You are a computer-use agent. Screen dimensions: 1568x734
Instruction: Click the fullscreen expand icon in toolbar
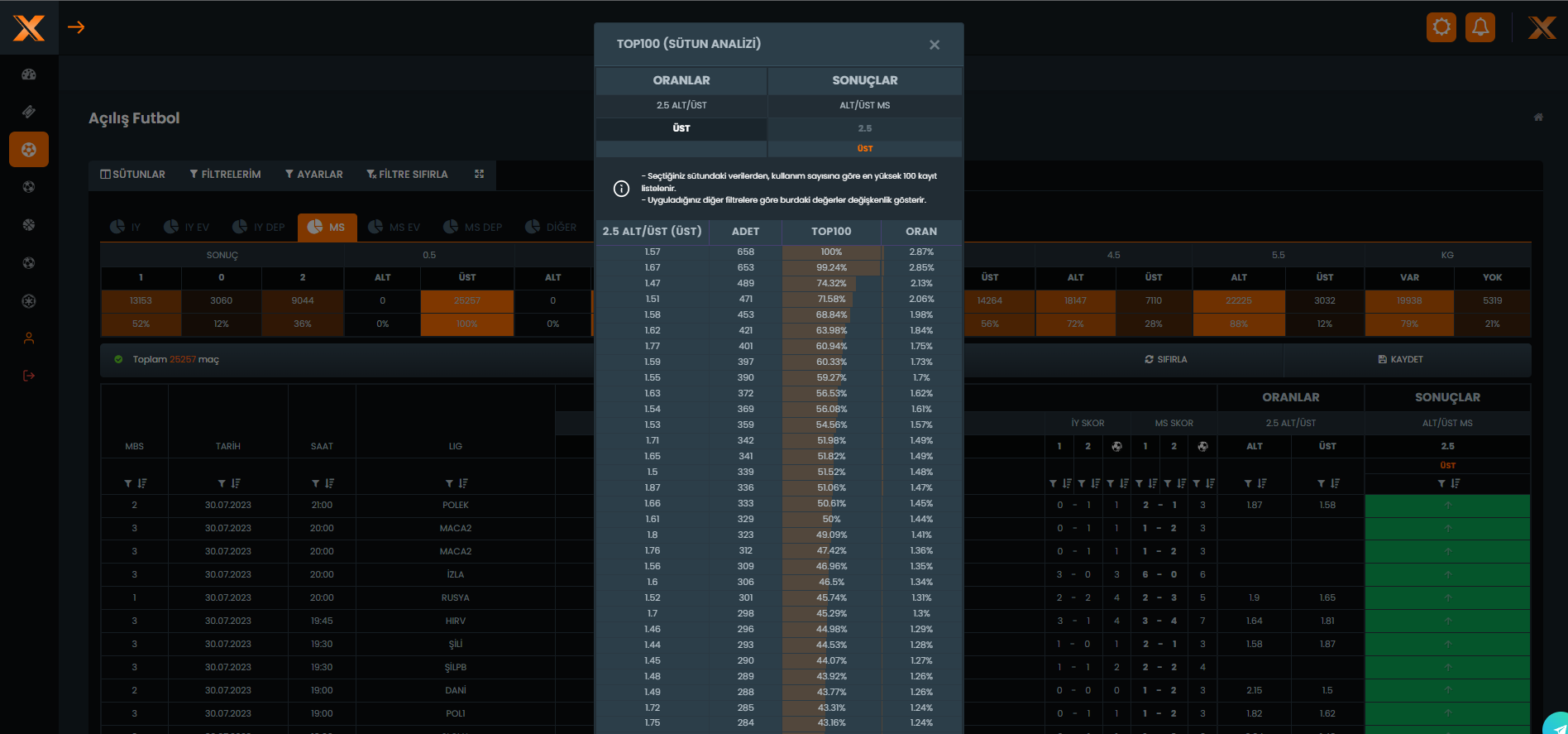479,174
